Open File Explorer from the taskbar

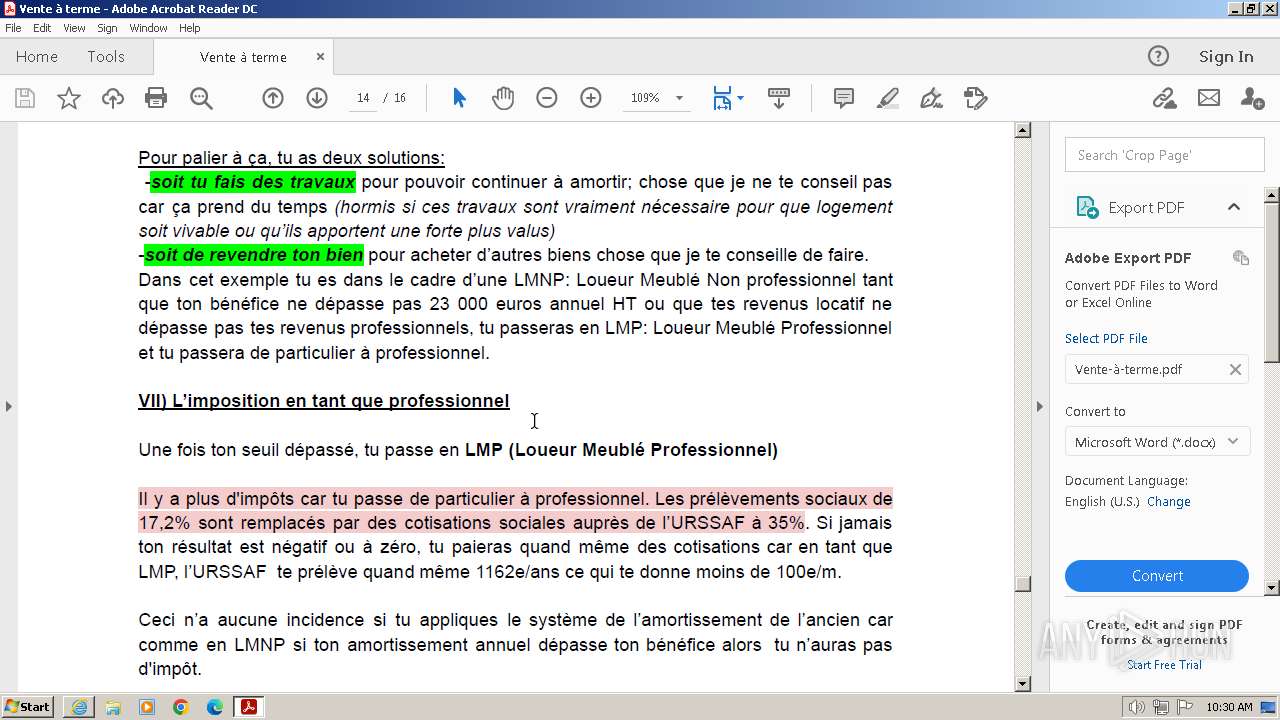(113, 707)
